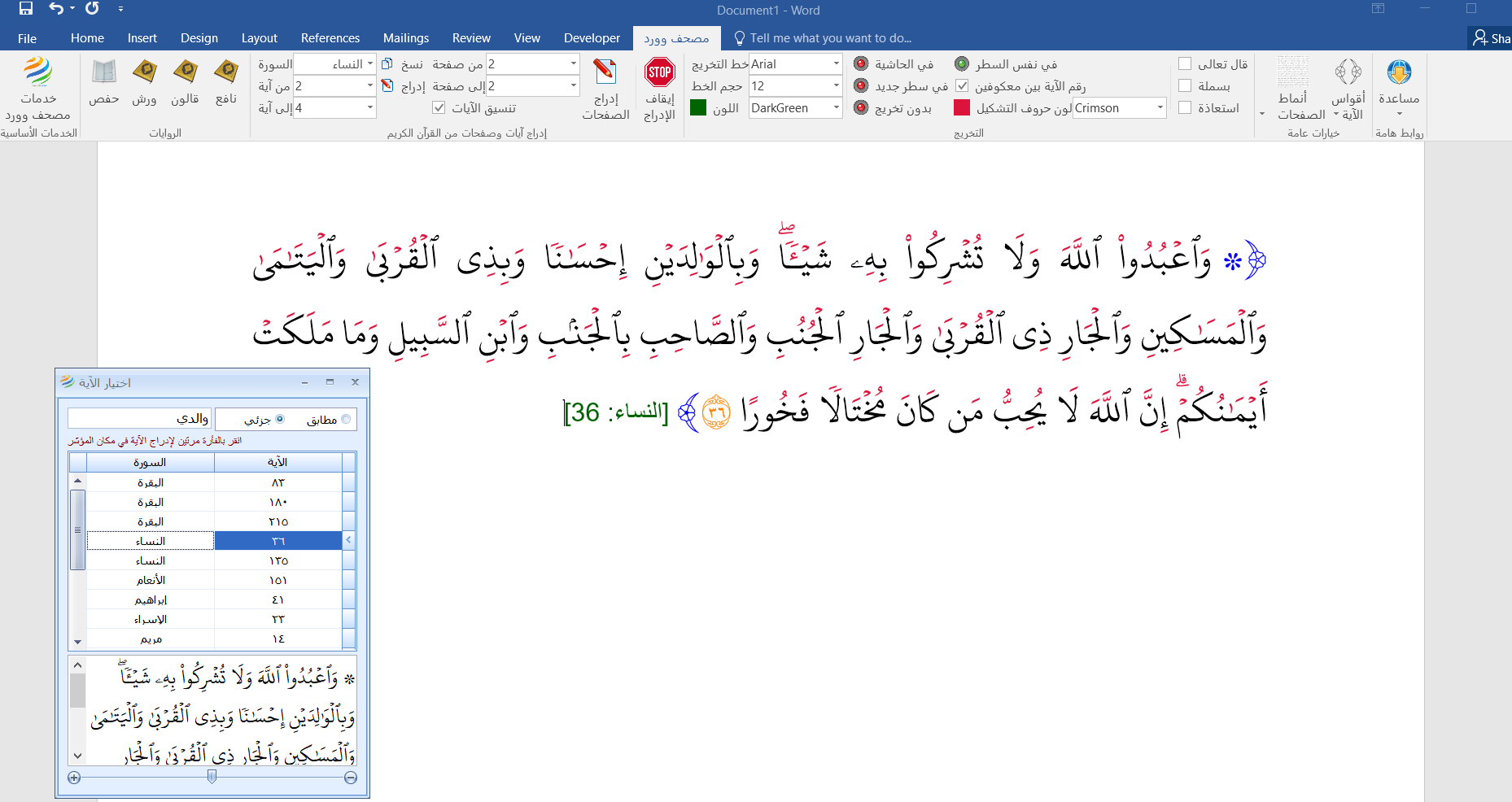Switch to the Design tab

tap(199, 38)
